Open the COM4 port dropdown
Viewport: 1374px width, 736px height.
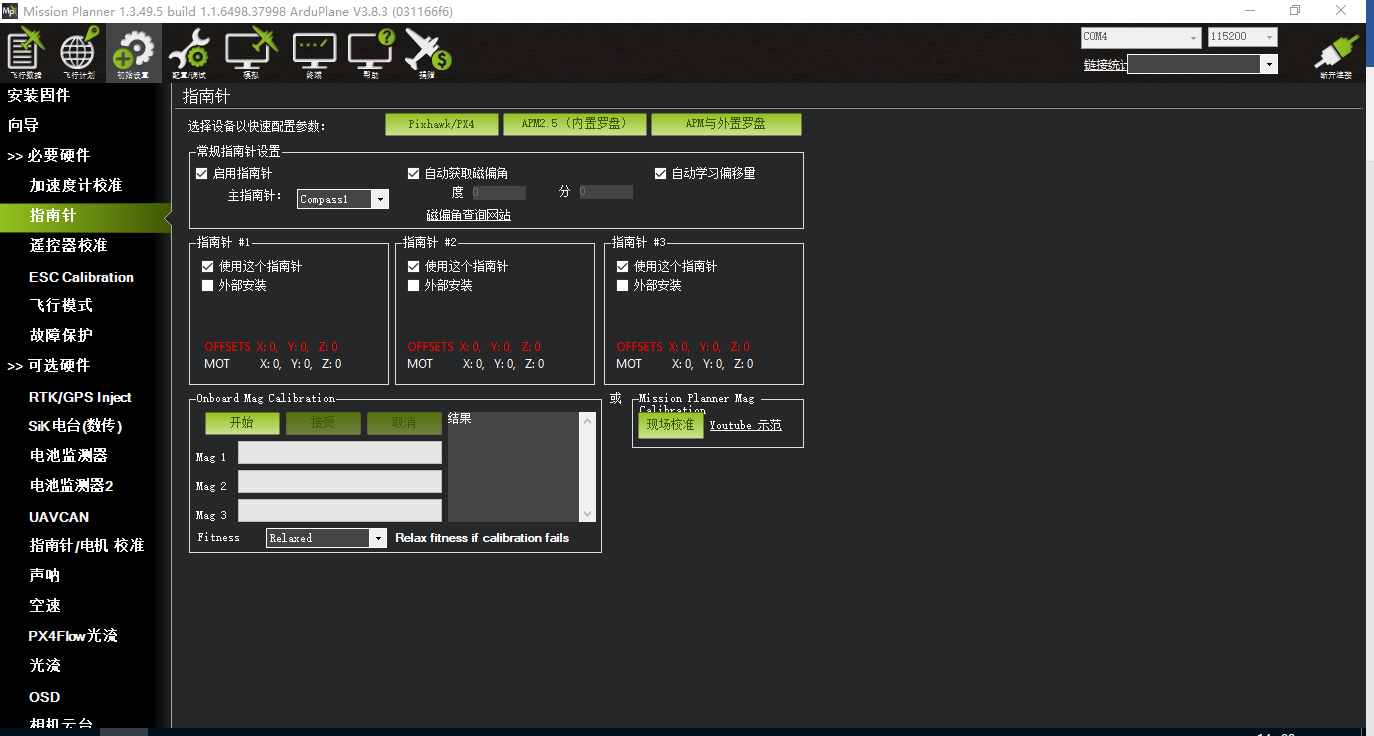(x=1140, y=37)
